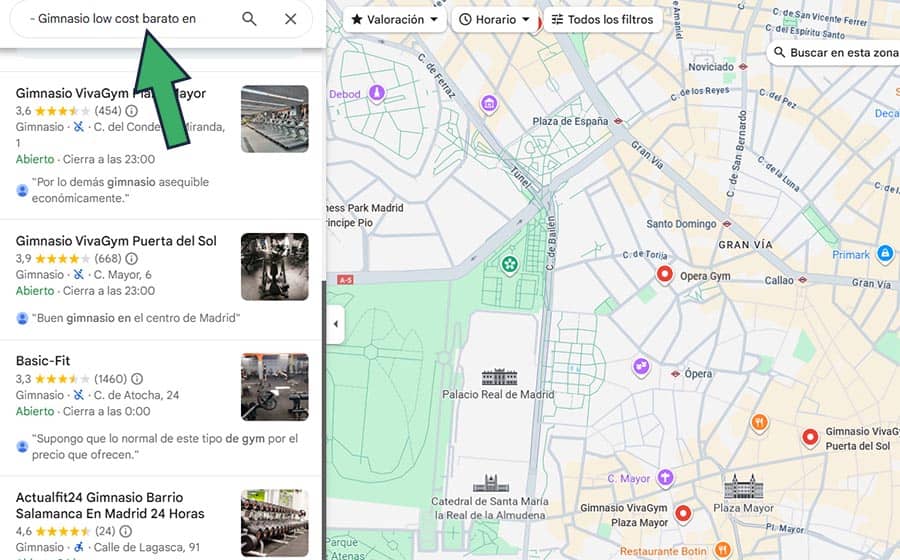Open the Valoración filter dropdown

click(x=395, y=19)
